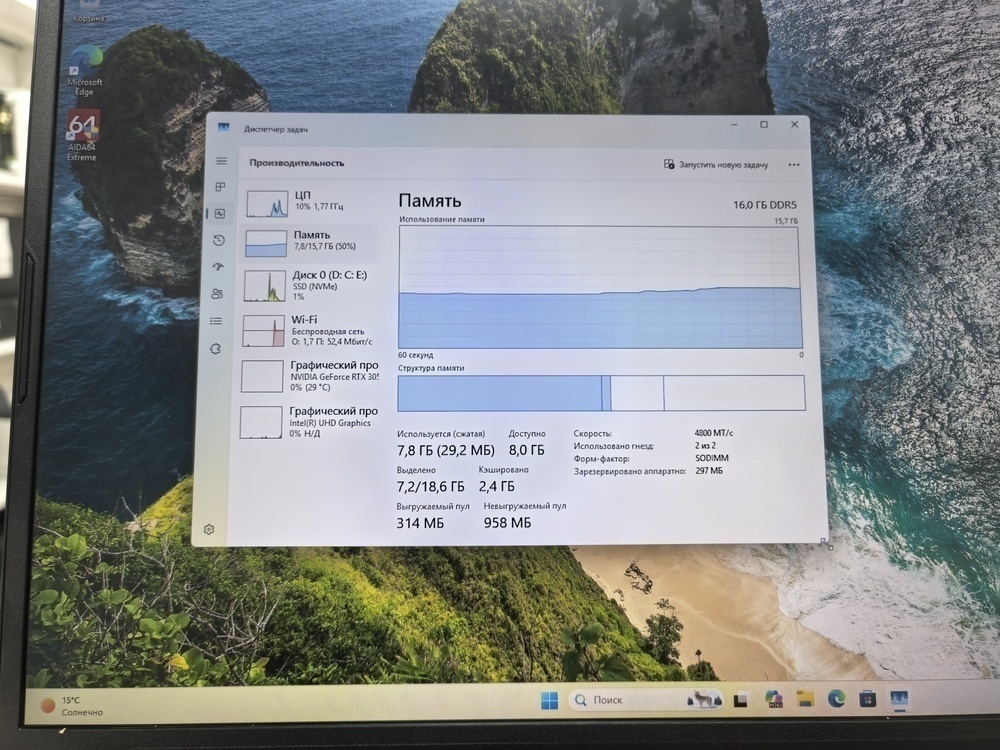
Task: Select Диск 0 (D: C: E:) item
Action: [x=308, y=285]
